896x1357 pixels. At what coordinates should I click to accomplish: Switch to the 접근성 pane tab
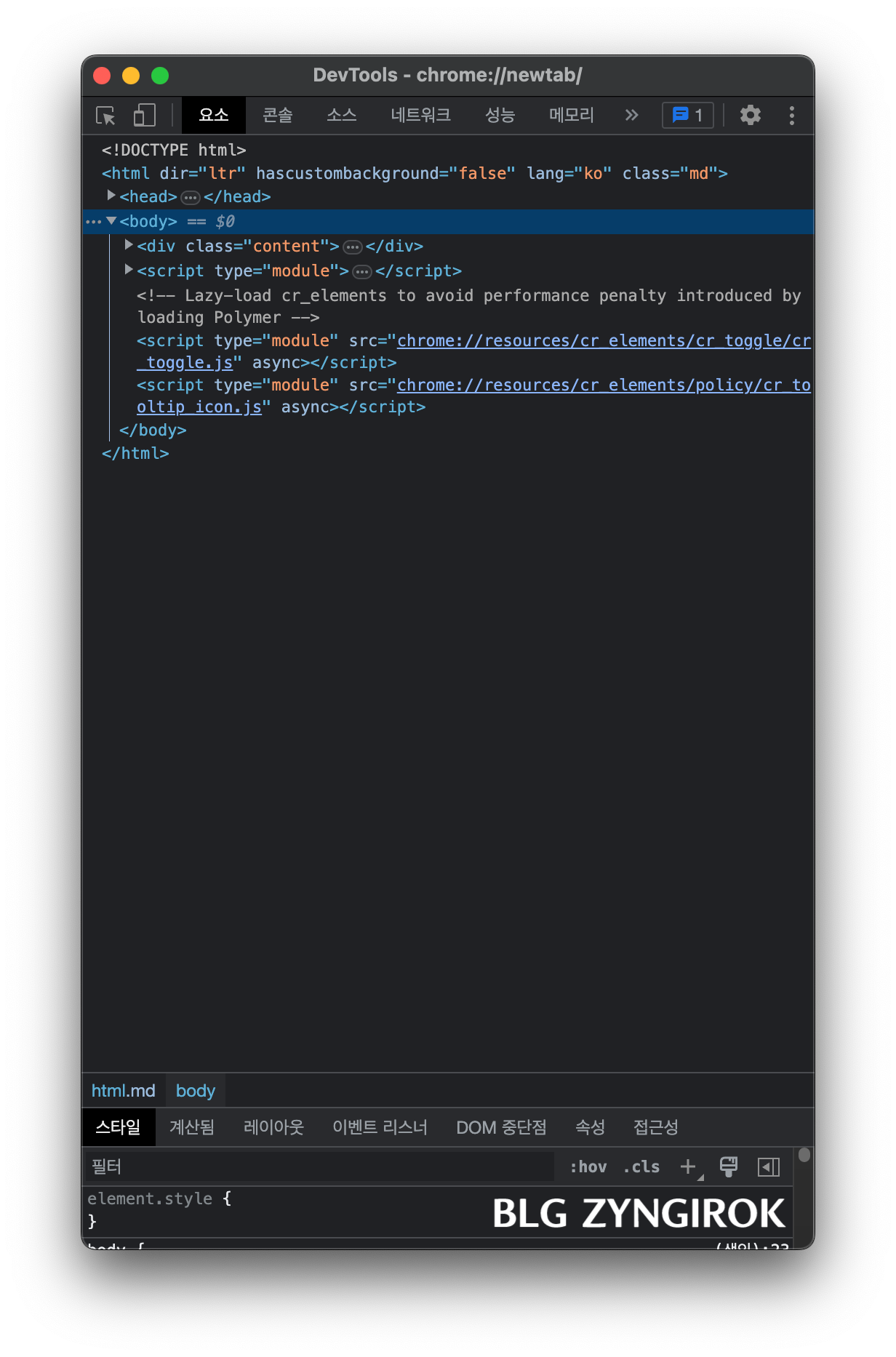click(656, 1127)
